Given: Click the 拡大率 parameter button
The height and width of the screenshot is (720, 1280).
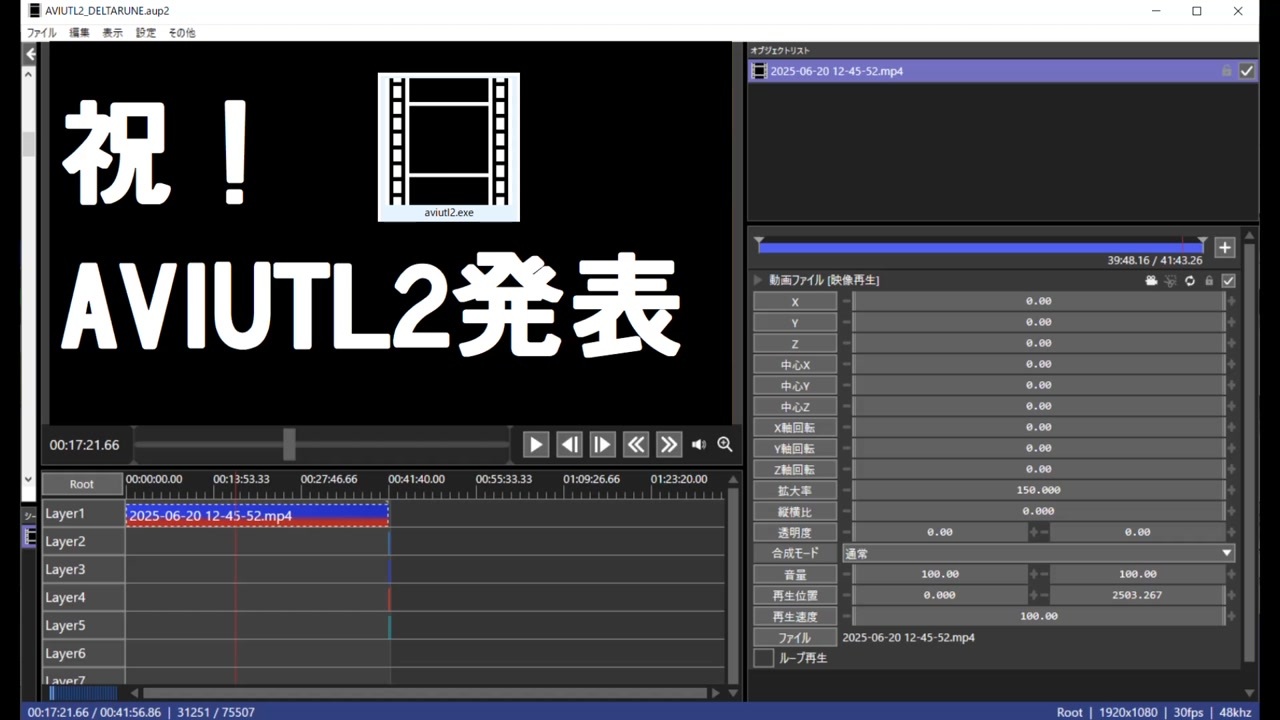Looking at the screenshot, I should tap(794, 490).
